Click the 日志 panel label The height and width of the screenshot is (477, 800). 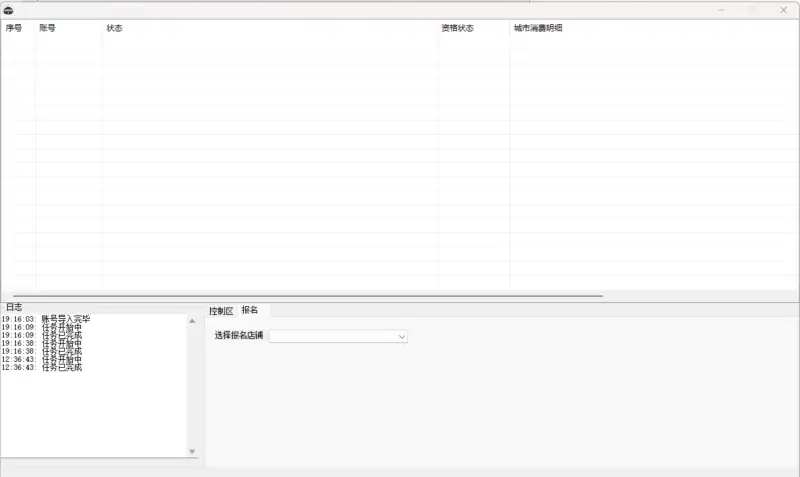(14, 307)
